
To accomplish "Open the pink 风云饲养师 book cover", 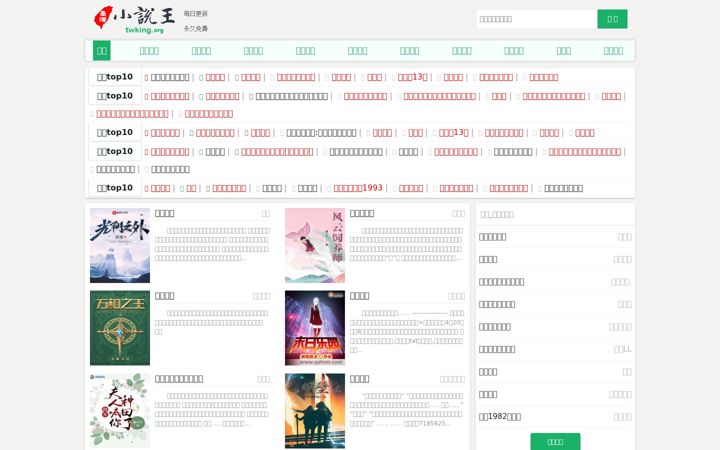I will tap(315, 246).
